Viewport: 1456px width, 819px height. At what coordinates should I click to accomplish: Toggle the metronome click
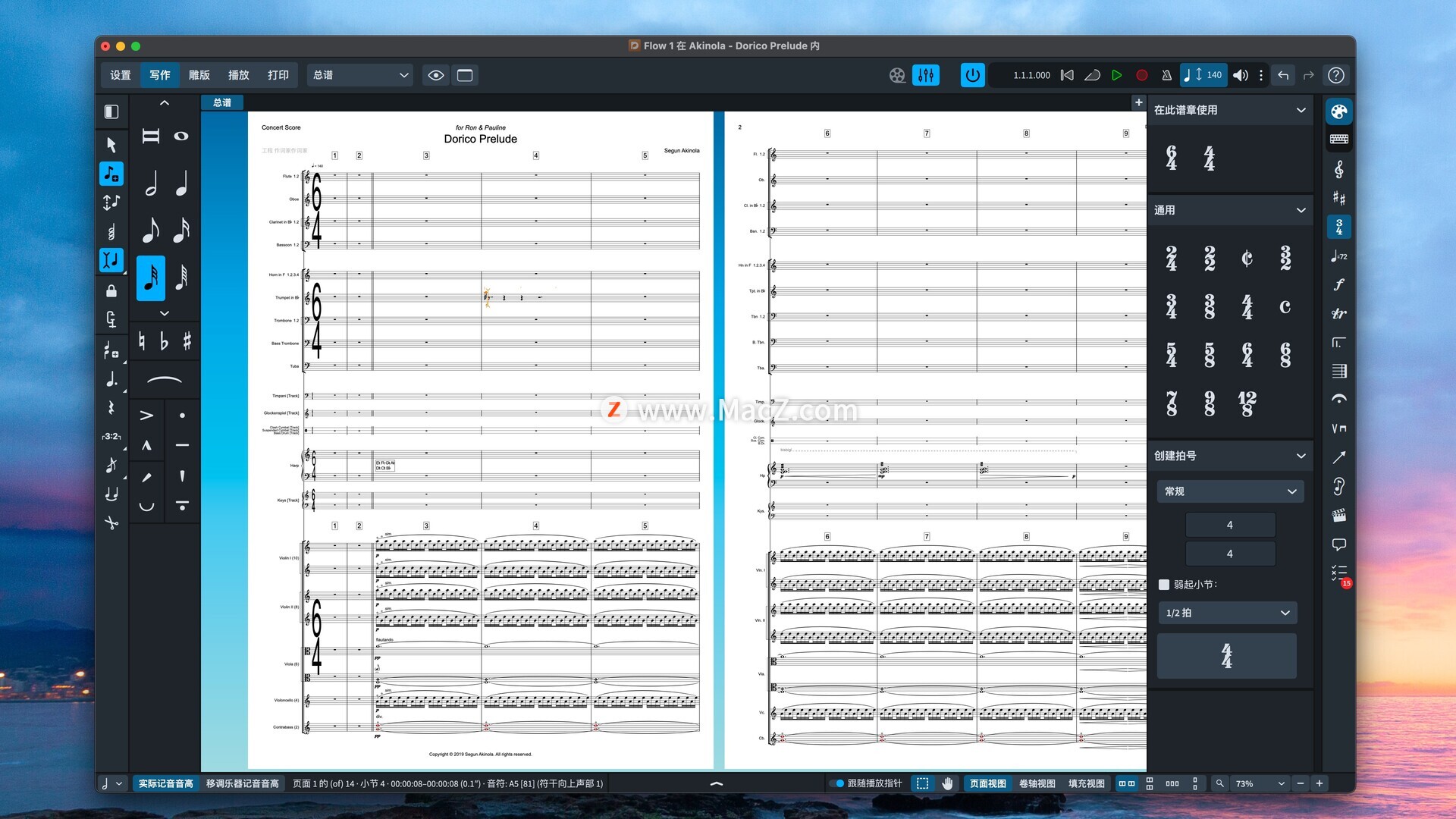(x=1166, y=75)
